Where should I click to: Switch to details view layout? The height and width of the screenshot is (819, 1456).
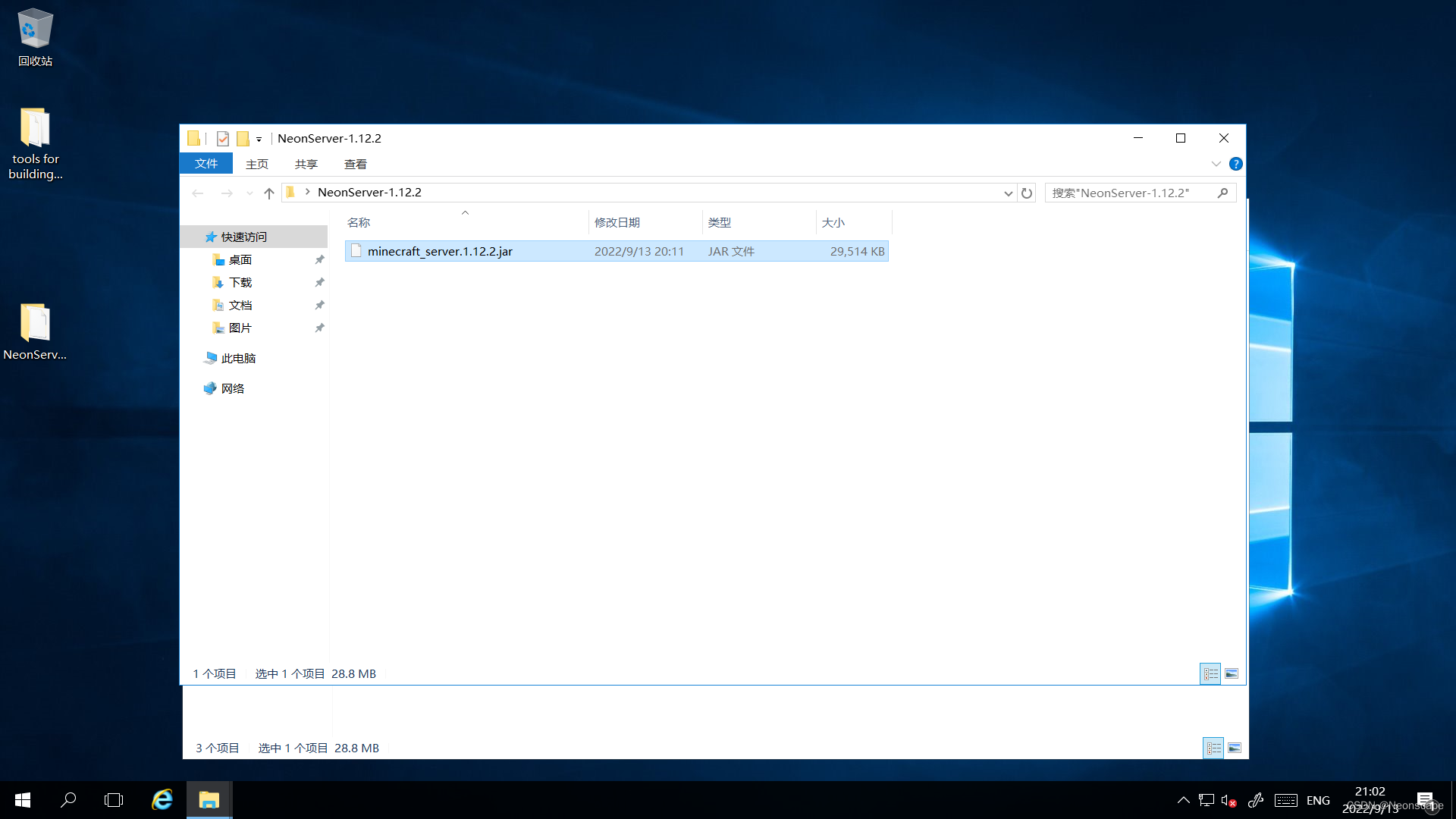1210,673
